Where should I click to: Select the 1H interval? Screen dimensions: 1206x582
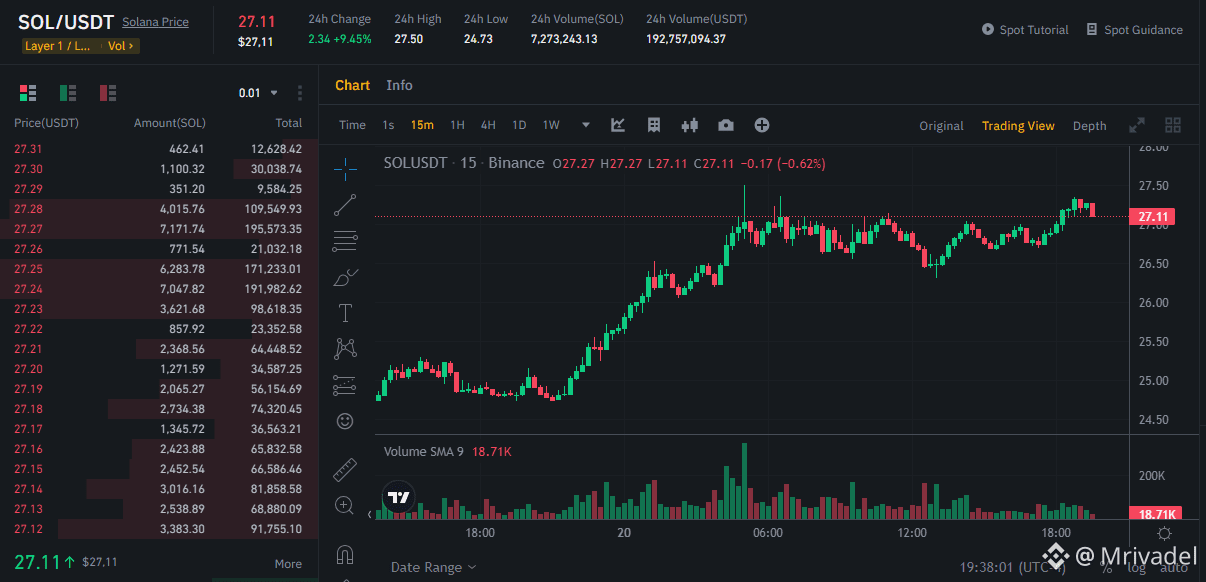point(457,125)
